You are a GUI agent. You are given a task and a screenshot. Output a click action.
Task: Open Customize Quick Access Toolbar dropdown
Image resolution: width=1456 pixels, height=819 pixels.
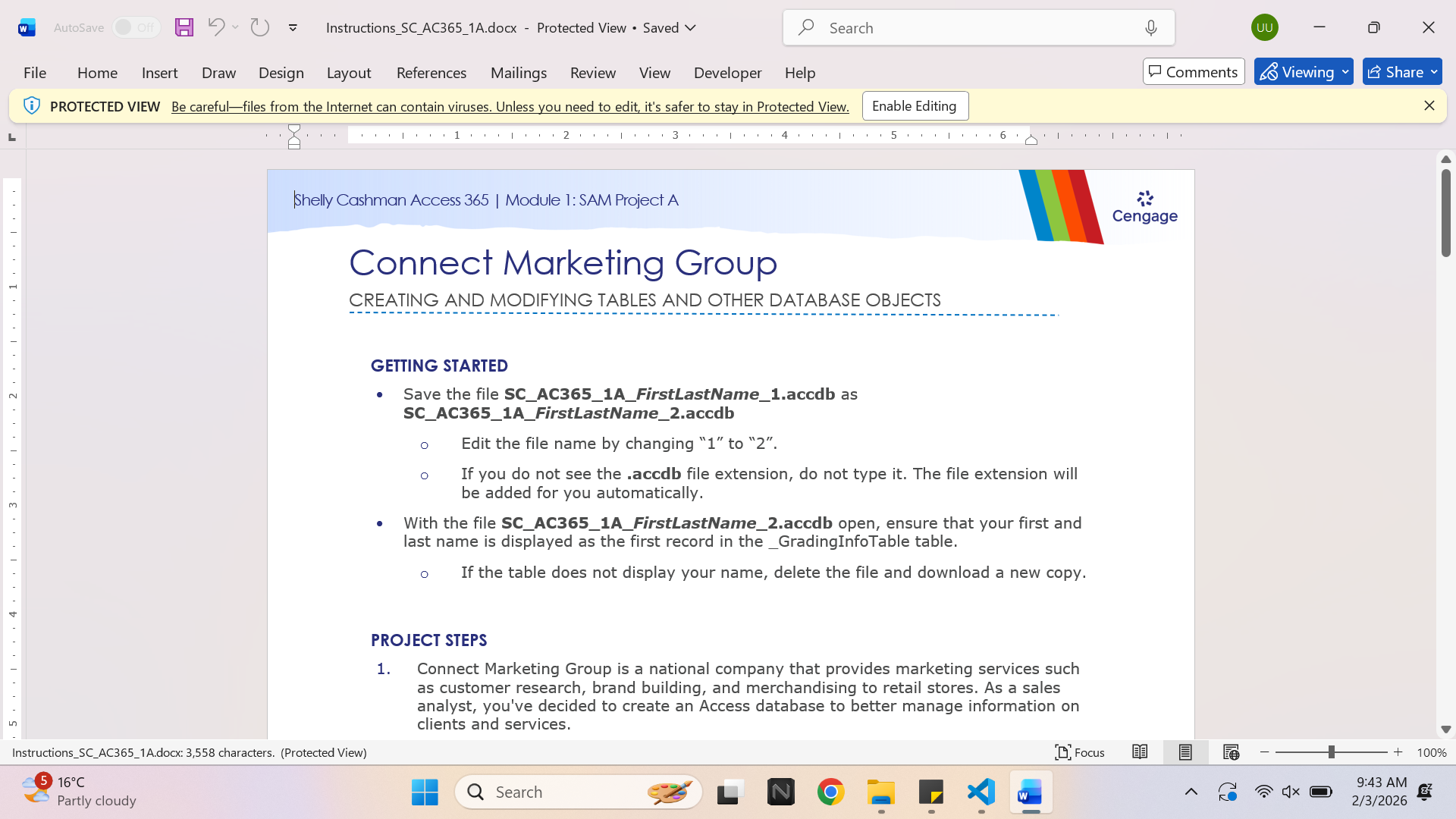coord(293,28)
